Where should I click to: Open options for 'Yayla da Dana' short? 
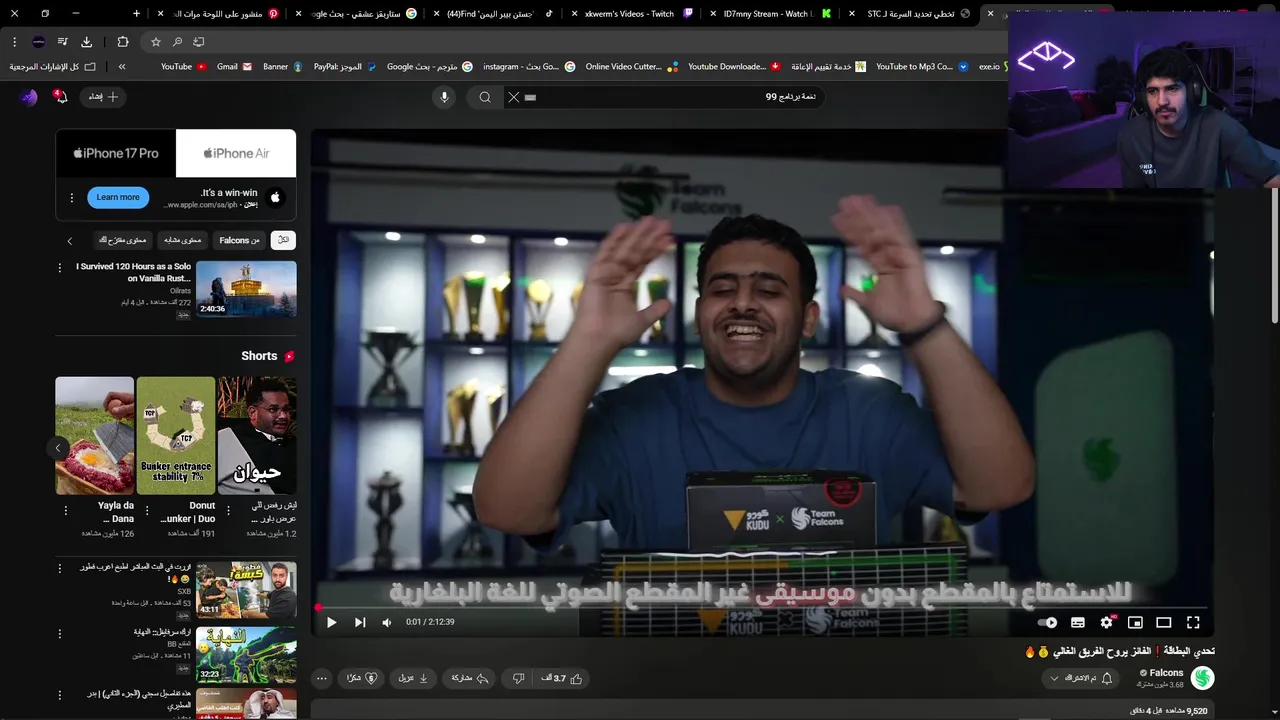pos(66,510)
